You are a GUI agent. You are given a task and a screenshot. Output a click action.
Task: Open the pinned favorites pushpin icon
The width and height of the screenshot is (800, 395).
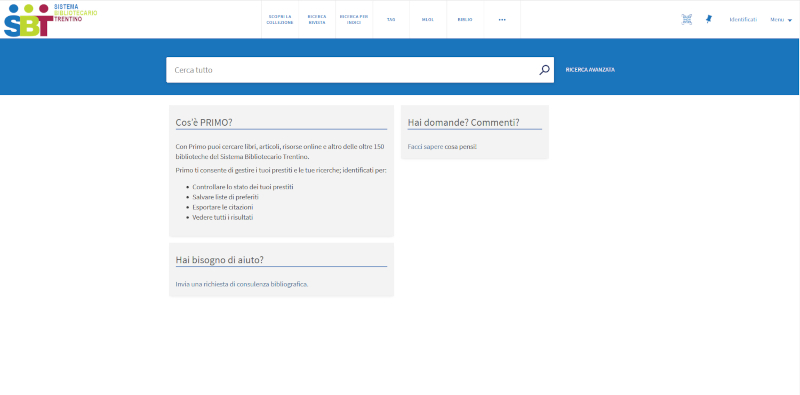(x=709, y=19)
